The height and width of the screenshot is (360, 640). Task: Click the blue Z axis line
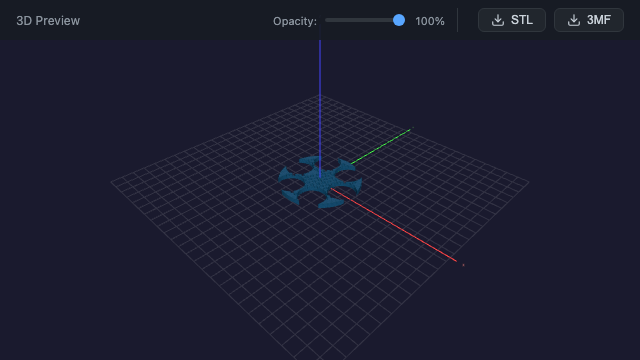tap(320, 108)
